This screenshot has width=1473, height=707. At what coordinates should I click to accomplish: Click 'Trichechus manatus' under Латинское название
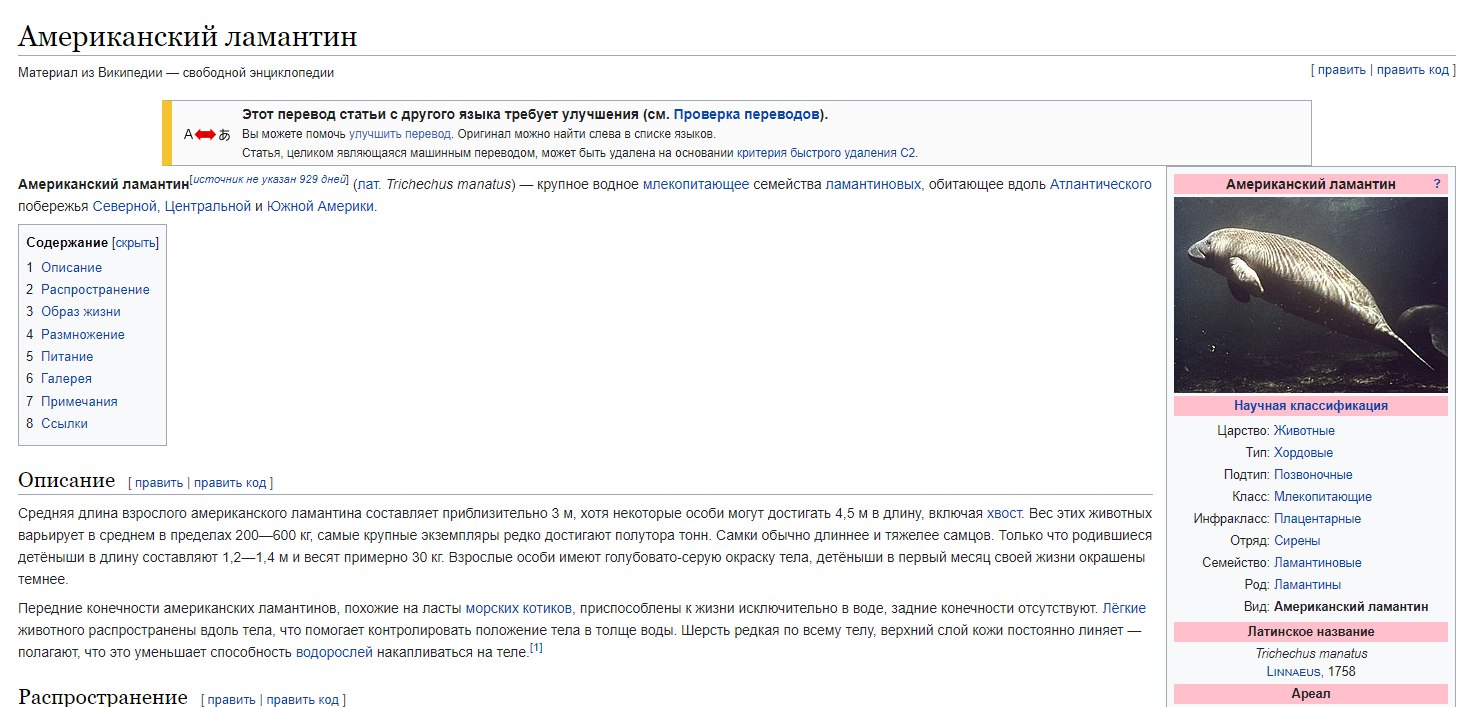(x=1311, y=654)
